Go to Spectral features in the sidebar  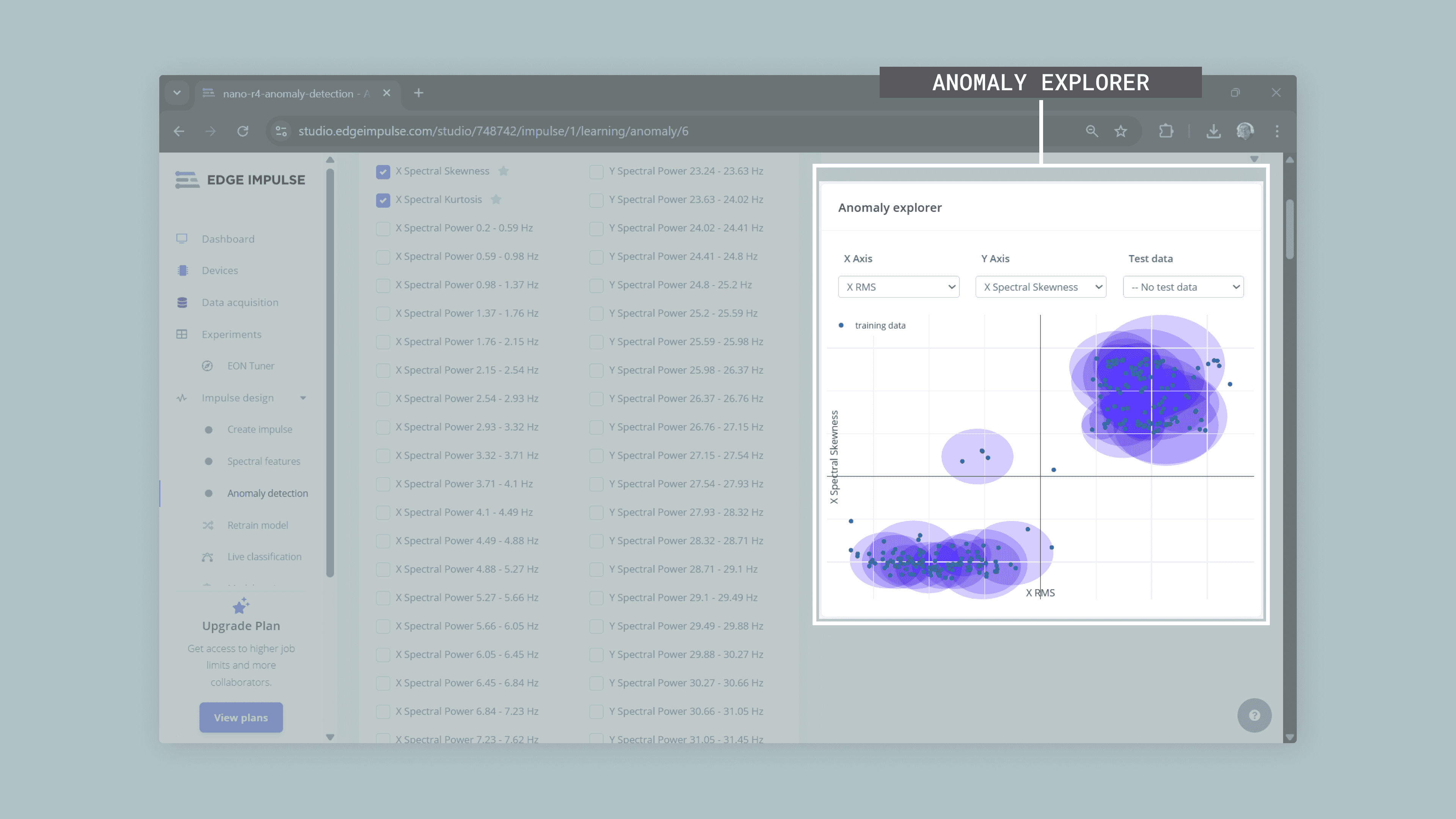264,461
